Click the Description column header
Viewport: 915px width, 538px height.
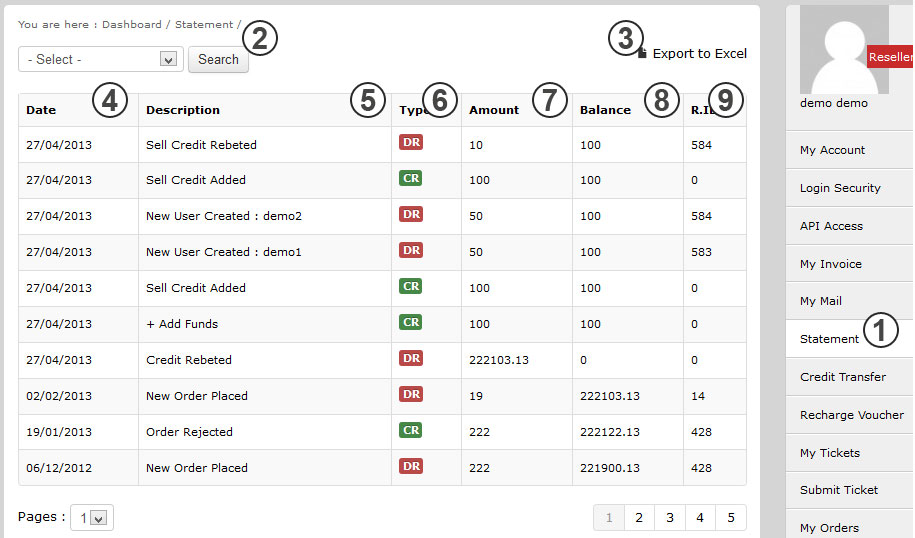[x=183, y=110]
